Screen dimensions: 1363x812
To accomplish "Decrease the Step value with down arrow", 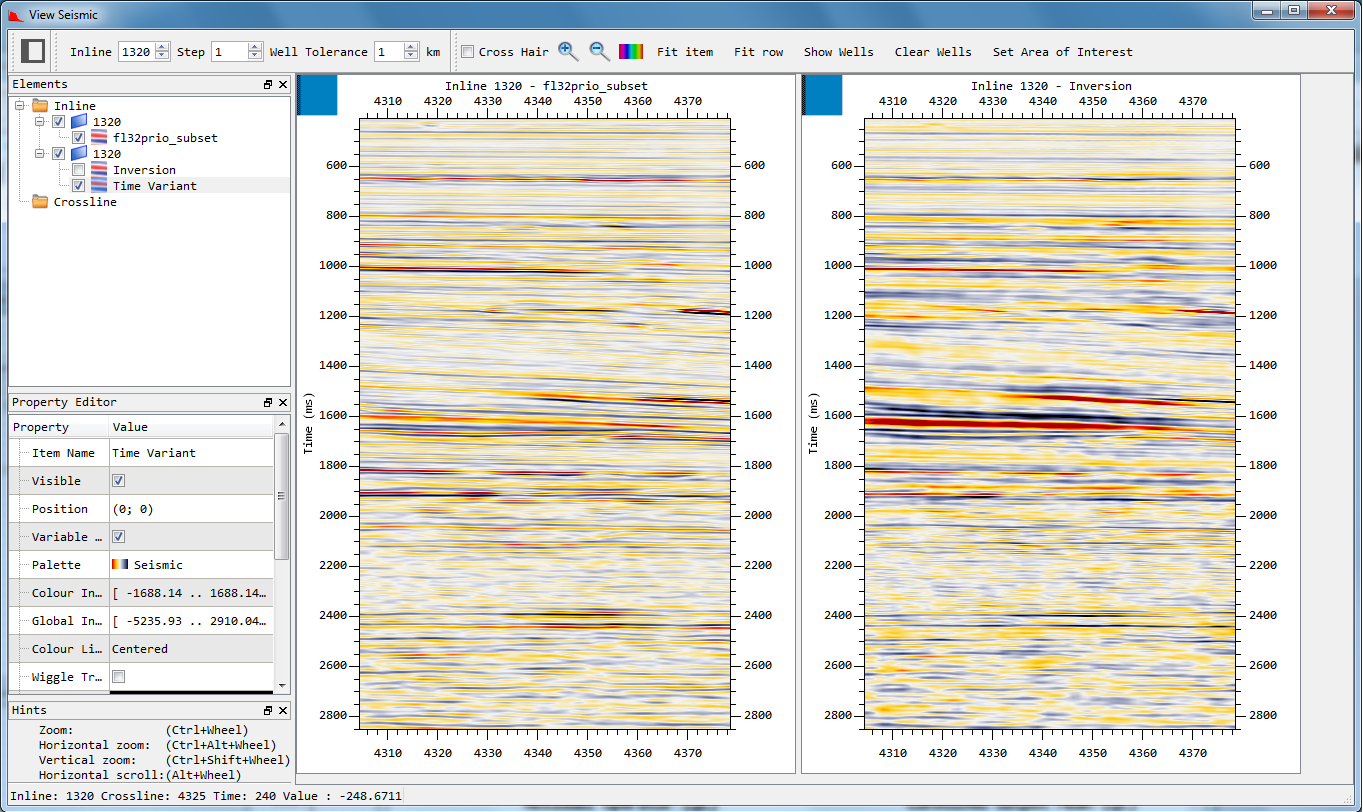I will coord(255,57).
